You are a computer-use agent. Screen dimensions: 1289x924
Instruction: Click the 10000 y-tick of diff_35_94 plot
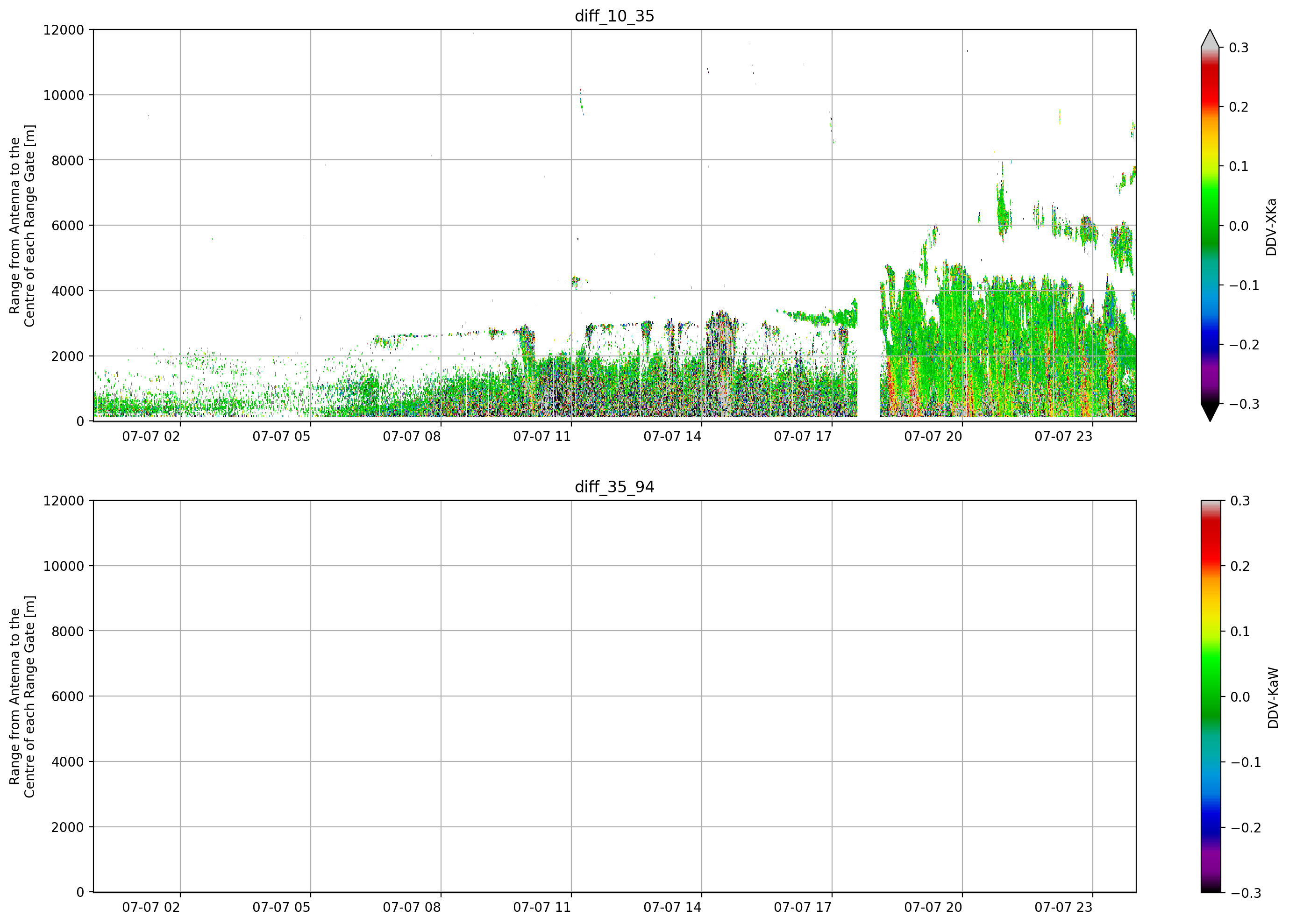click(x=64, y=567)
